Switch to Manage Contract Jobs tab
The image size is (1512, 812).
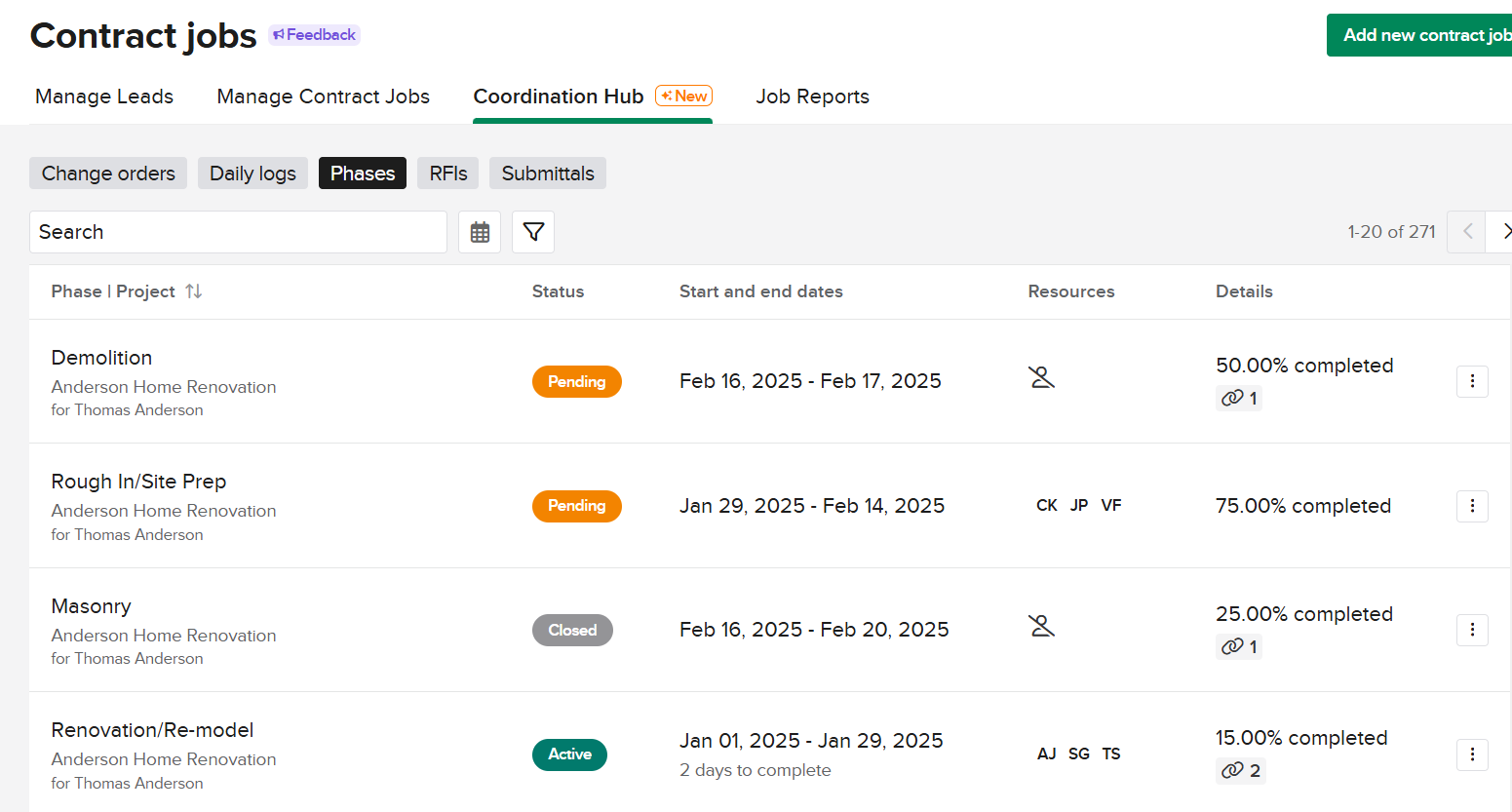pos(324,97)
